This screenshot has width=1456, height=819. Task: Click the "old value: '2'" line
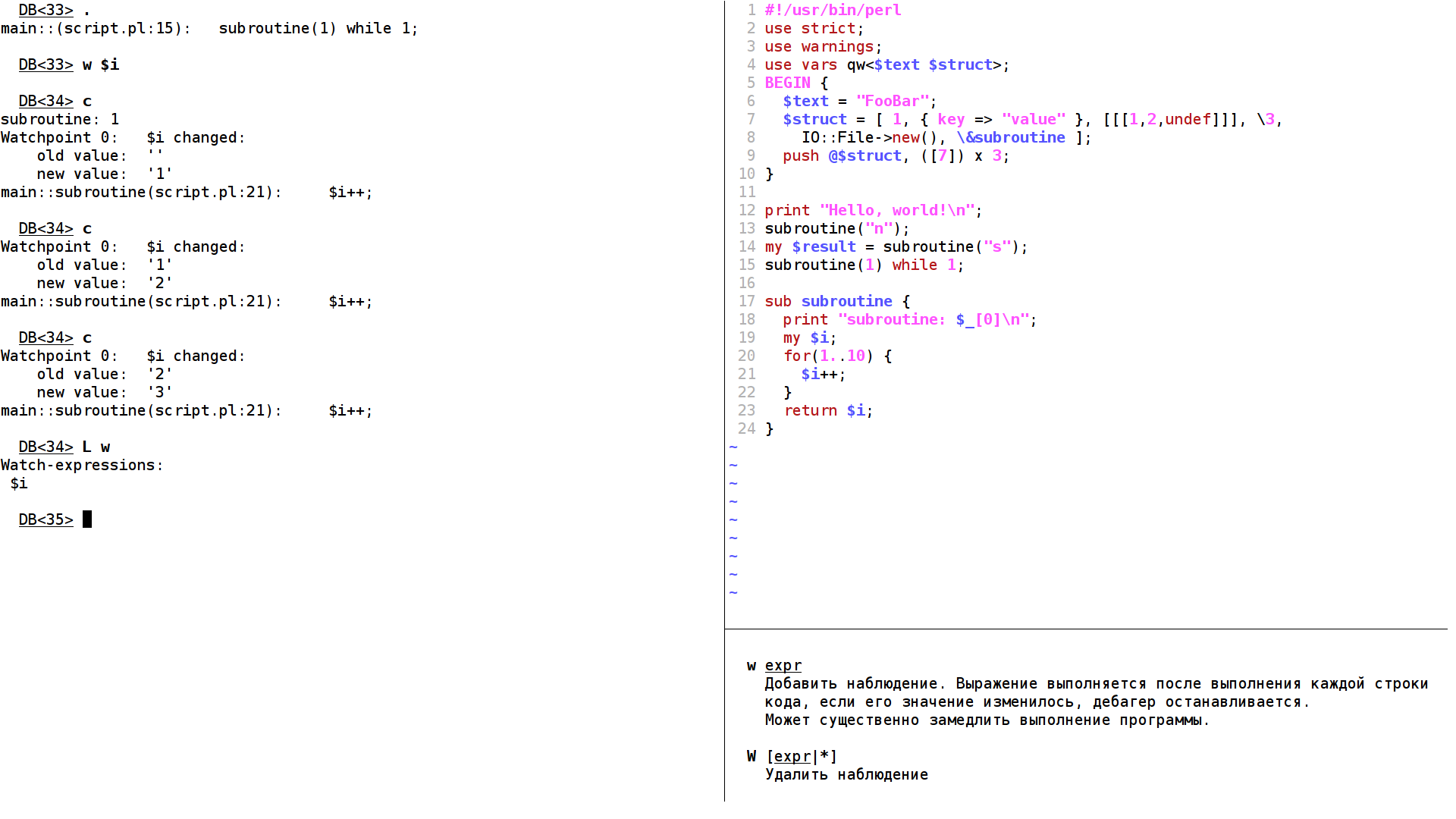point(105,374)
